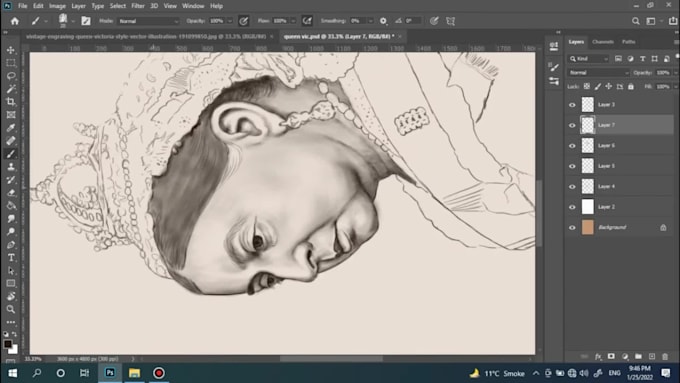This screenshot has width=680, height=383.
Task: Open the Brush Preset picker arrow
Action: [73, 21]
